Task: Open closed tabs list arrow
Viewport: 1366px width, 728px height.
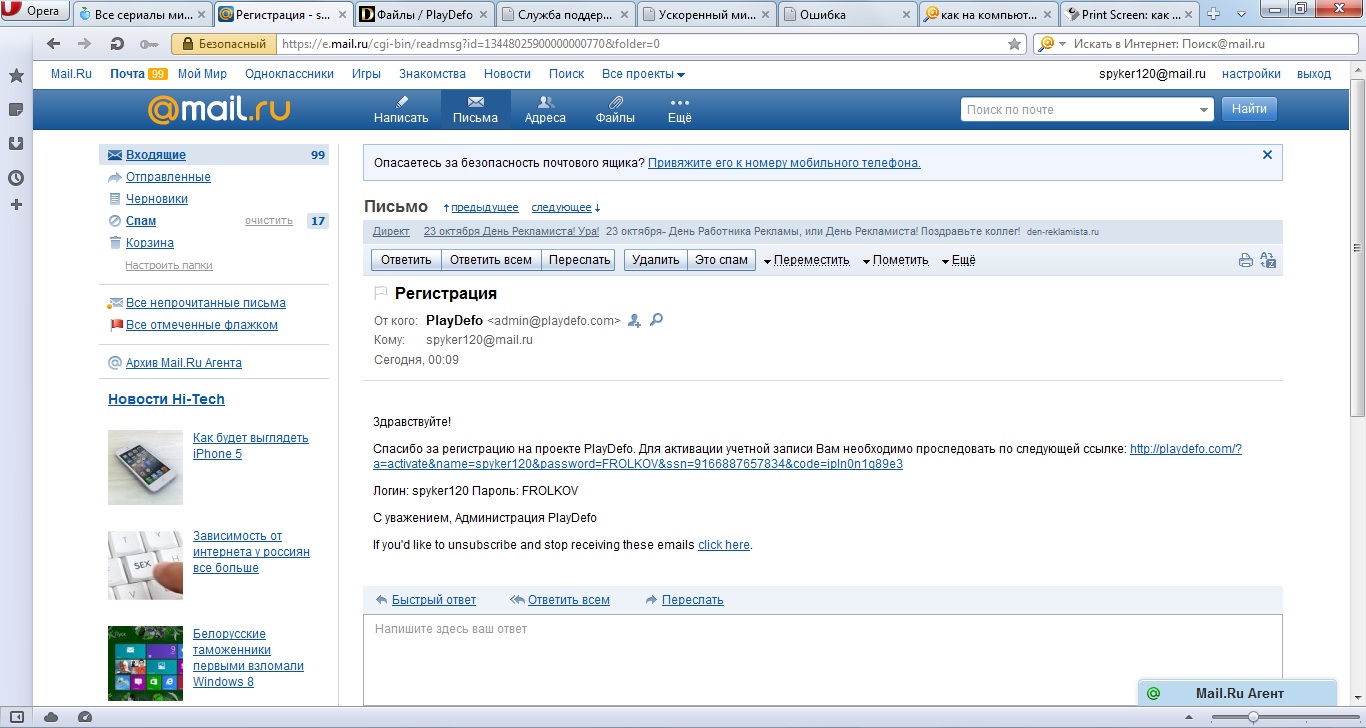Action: click(x=1243, y=13)
